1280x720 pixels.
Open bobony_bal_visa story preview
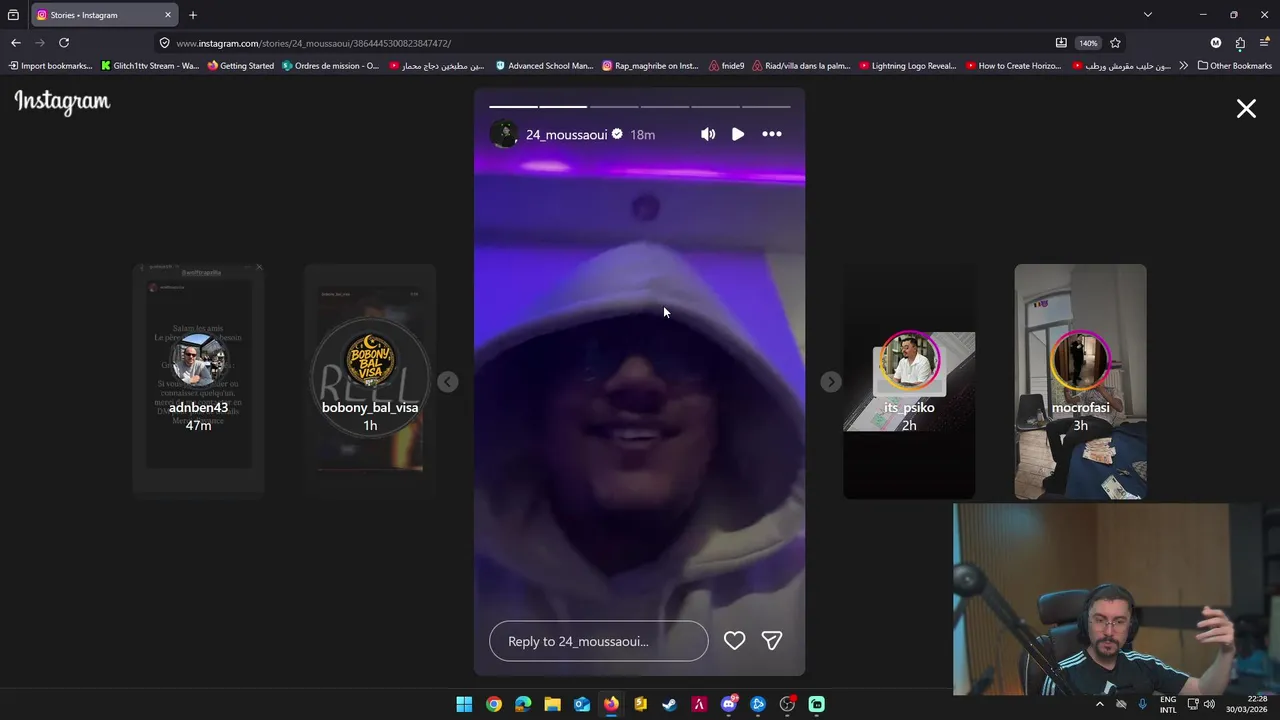click(x=370, y=380)
